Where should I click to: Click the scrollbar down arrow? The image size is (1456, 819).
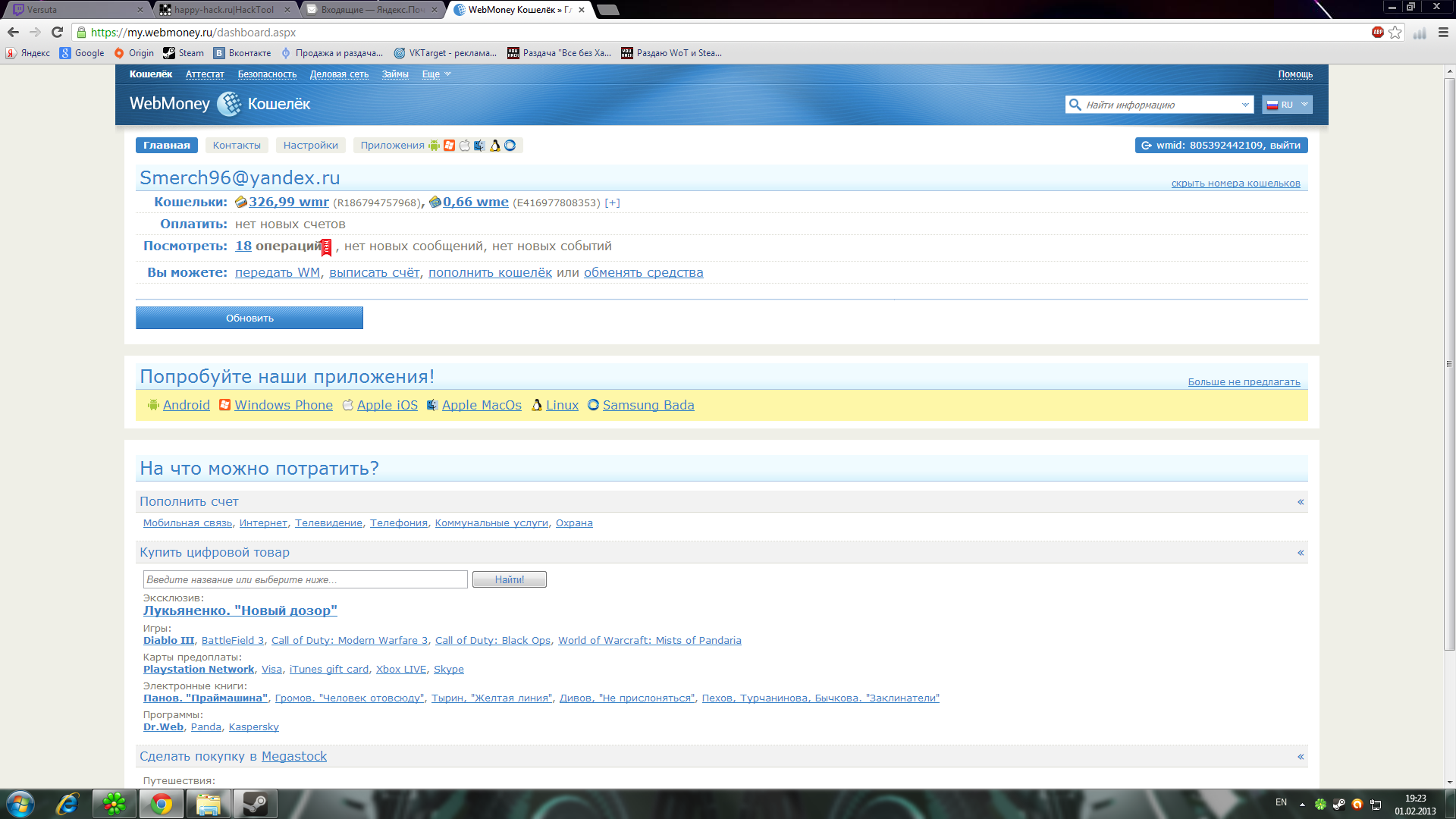pos(1449,782)
